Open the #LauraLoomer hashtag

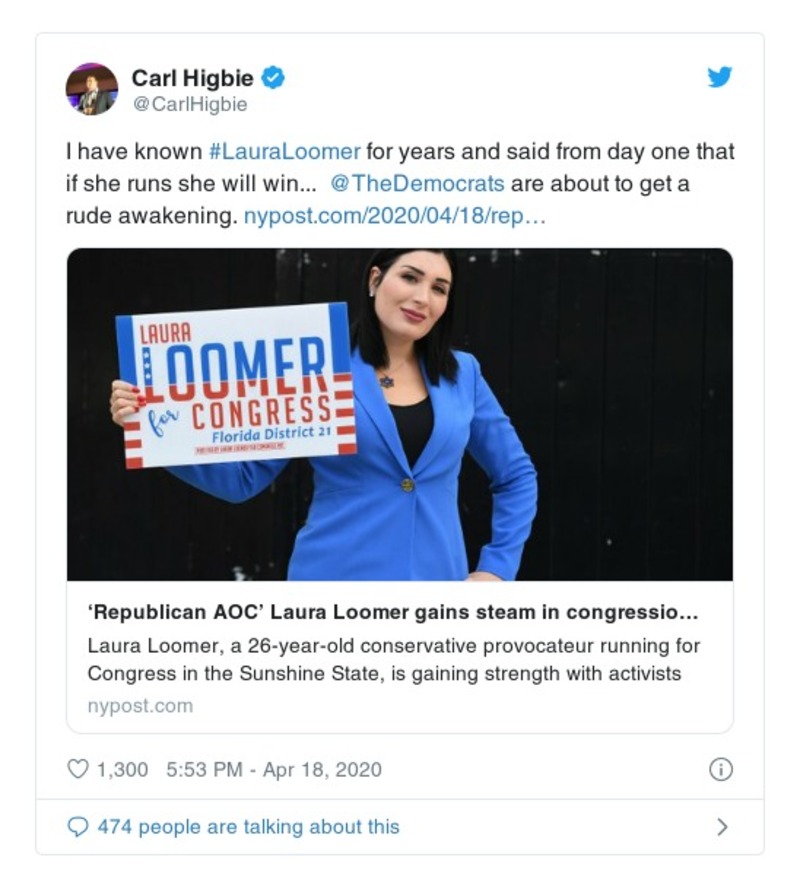tap(285, 152)
